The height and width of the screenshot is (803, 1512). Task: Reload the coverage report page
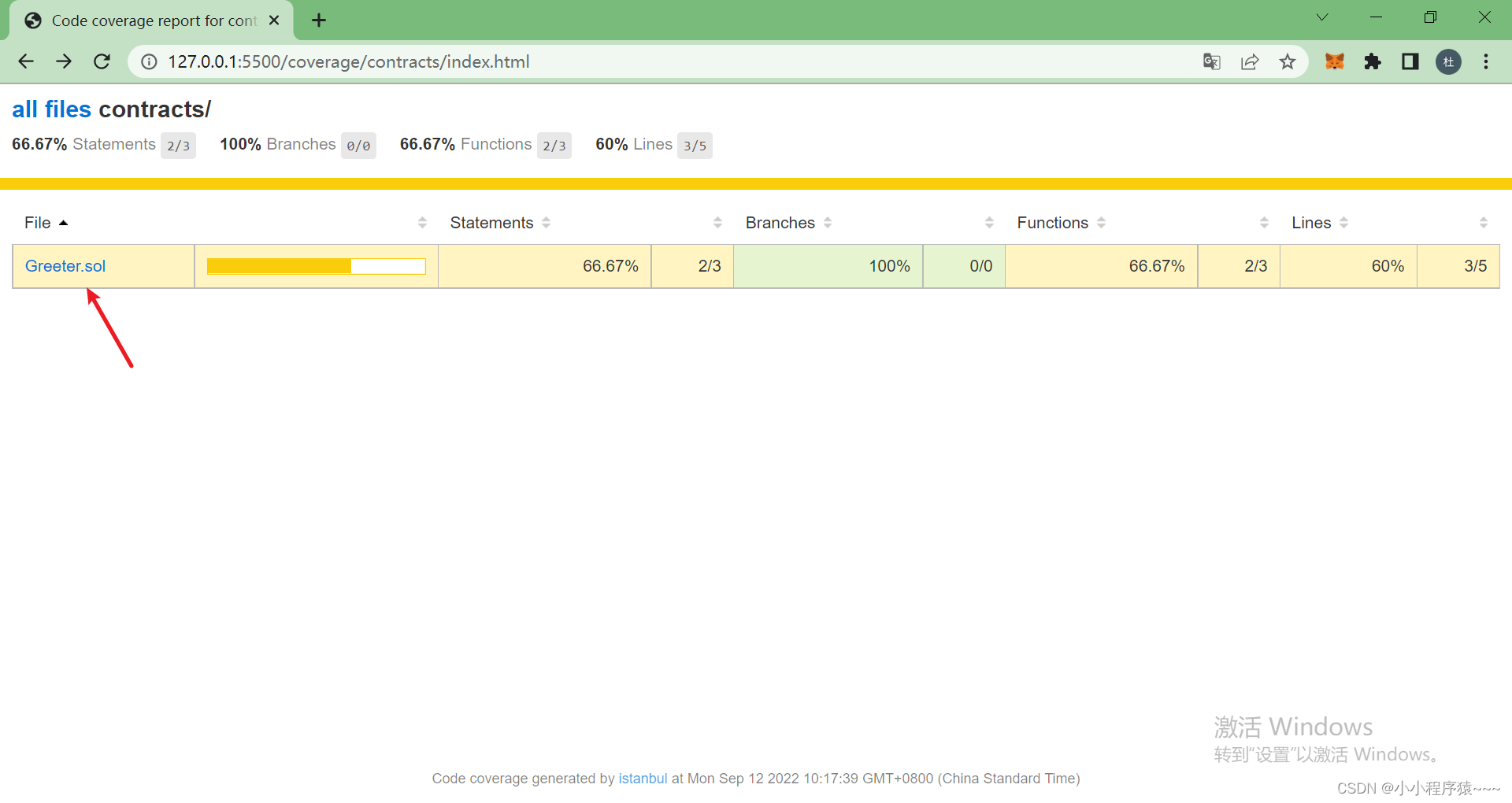(102, 61)
